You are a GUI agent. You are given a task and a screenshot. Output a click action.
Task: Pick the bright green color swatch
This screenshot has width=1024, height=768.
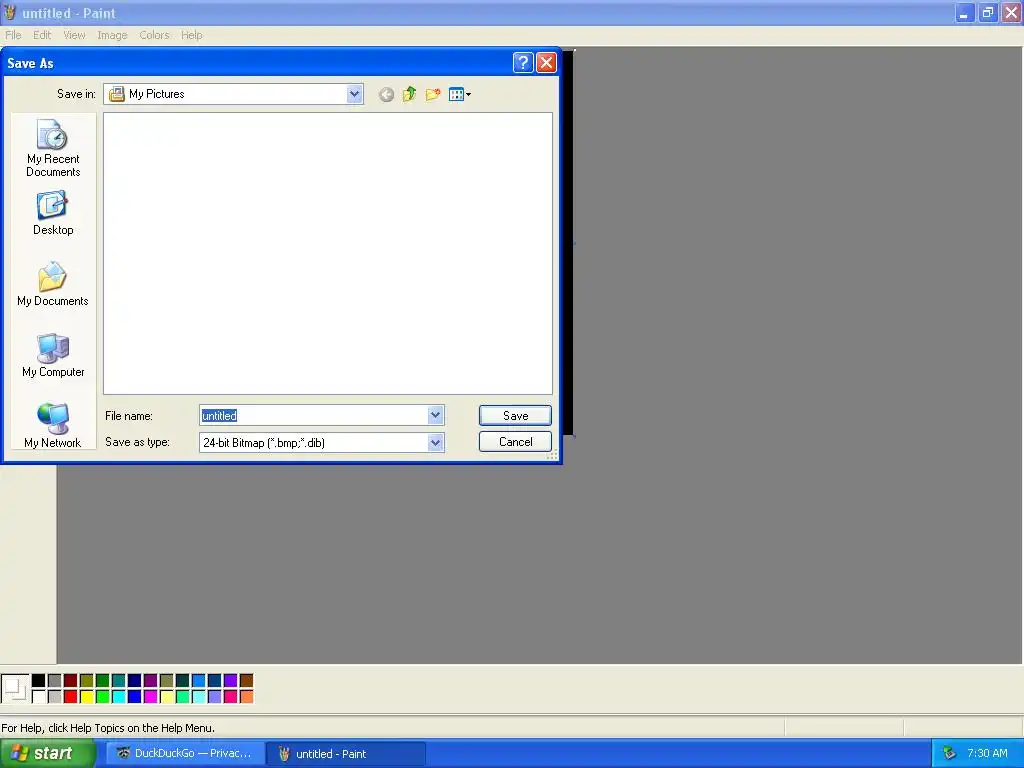click(x=103, y=696)
